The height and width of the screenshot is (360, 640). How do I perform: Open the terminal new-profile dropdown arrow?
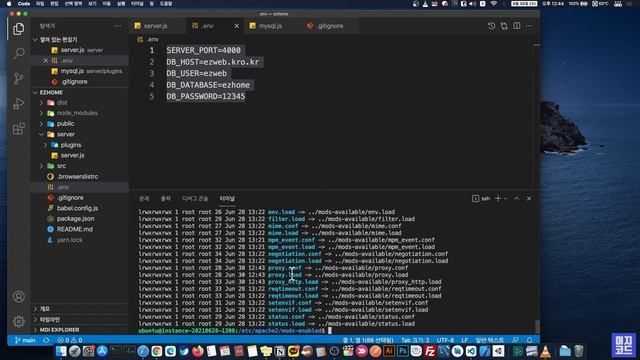click(506, 198)
